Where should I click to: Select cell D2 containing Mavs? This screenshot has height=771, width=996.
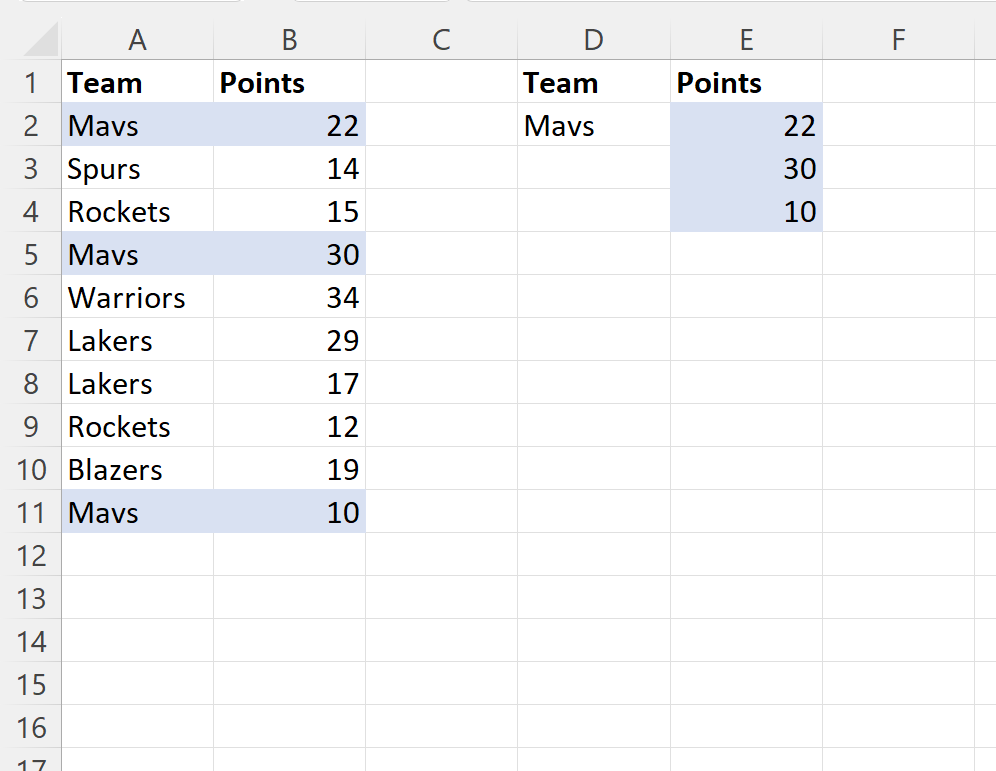[594, 124]
